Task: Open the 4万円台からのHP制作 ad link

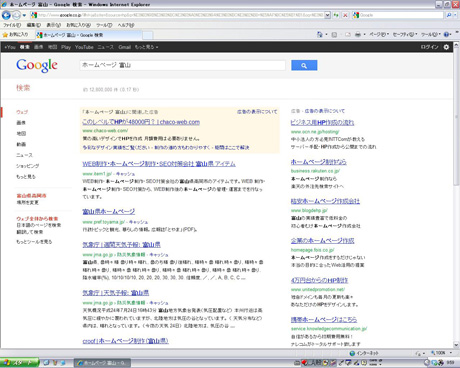Action: 319,280
